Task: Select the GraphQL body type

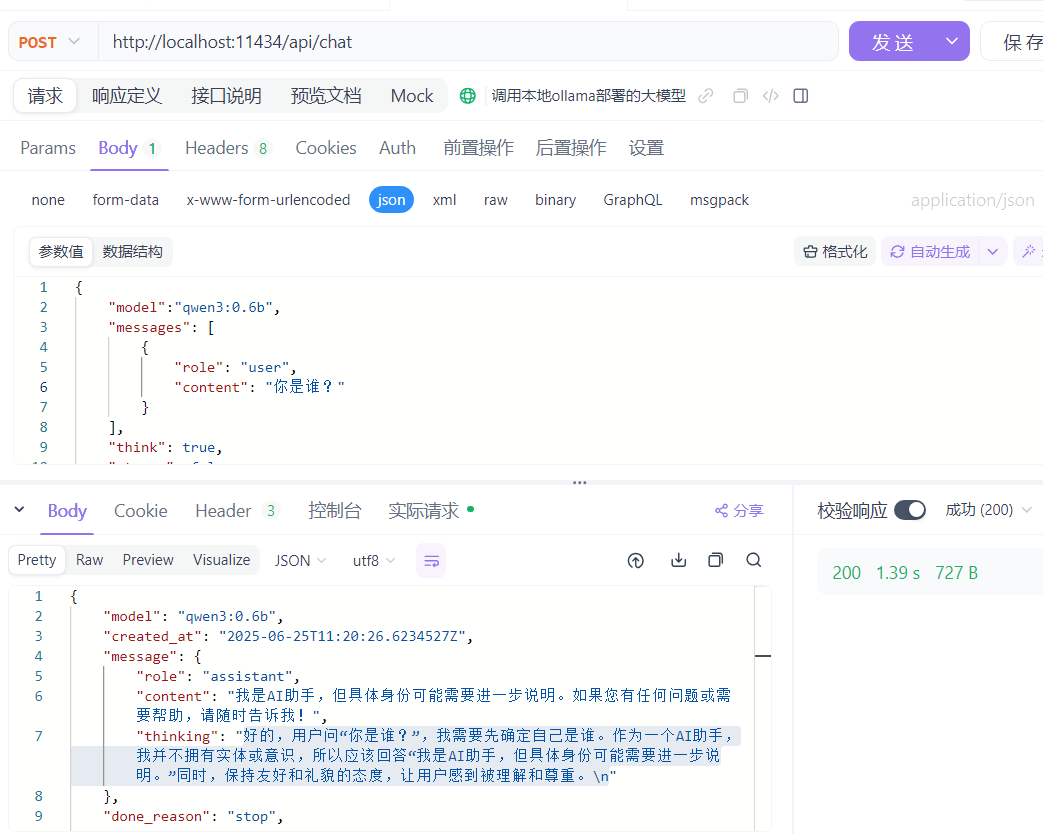Action: point(632,199)
